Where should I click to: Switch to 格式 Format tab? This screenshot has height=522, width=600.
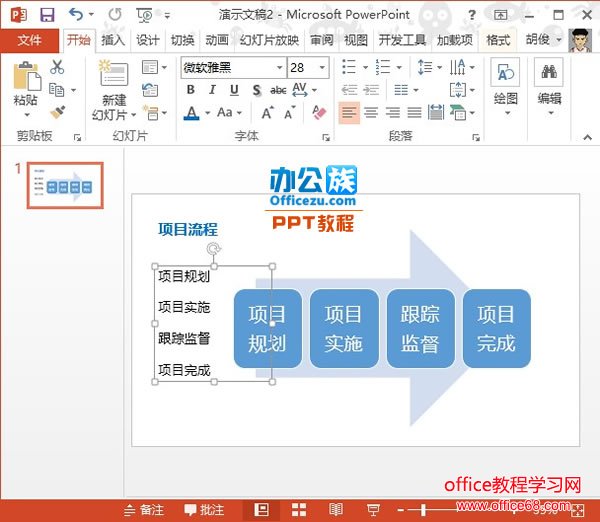pyautogui.click(x=498, y=40)
